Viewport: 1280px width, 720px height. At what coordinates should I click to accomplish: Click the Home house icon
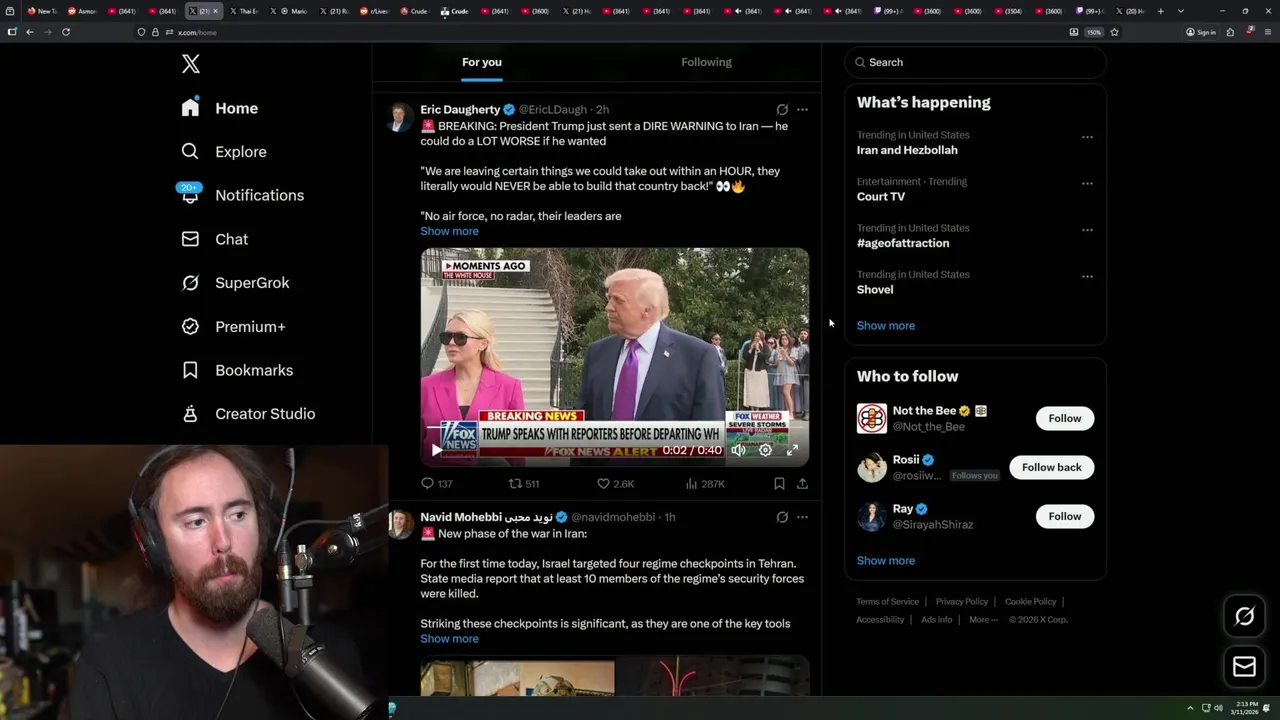click(x=190, y=108)
